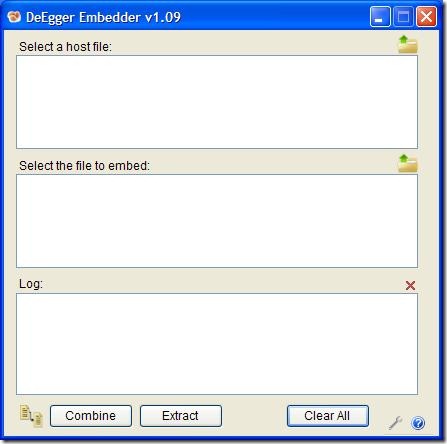Screen dimensions: 447x444
Task: Click the documents icon beside Combine
Action: tap(31, 416)
